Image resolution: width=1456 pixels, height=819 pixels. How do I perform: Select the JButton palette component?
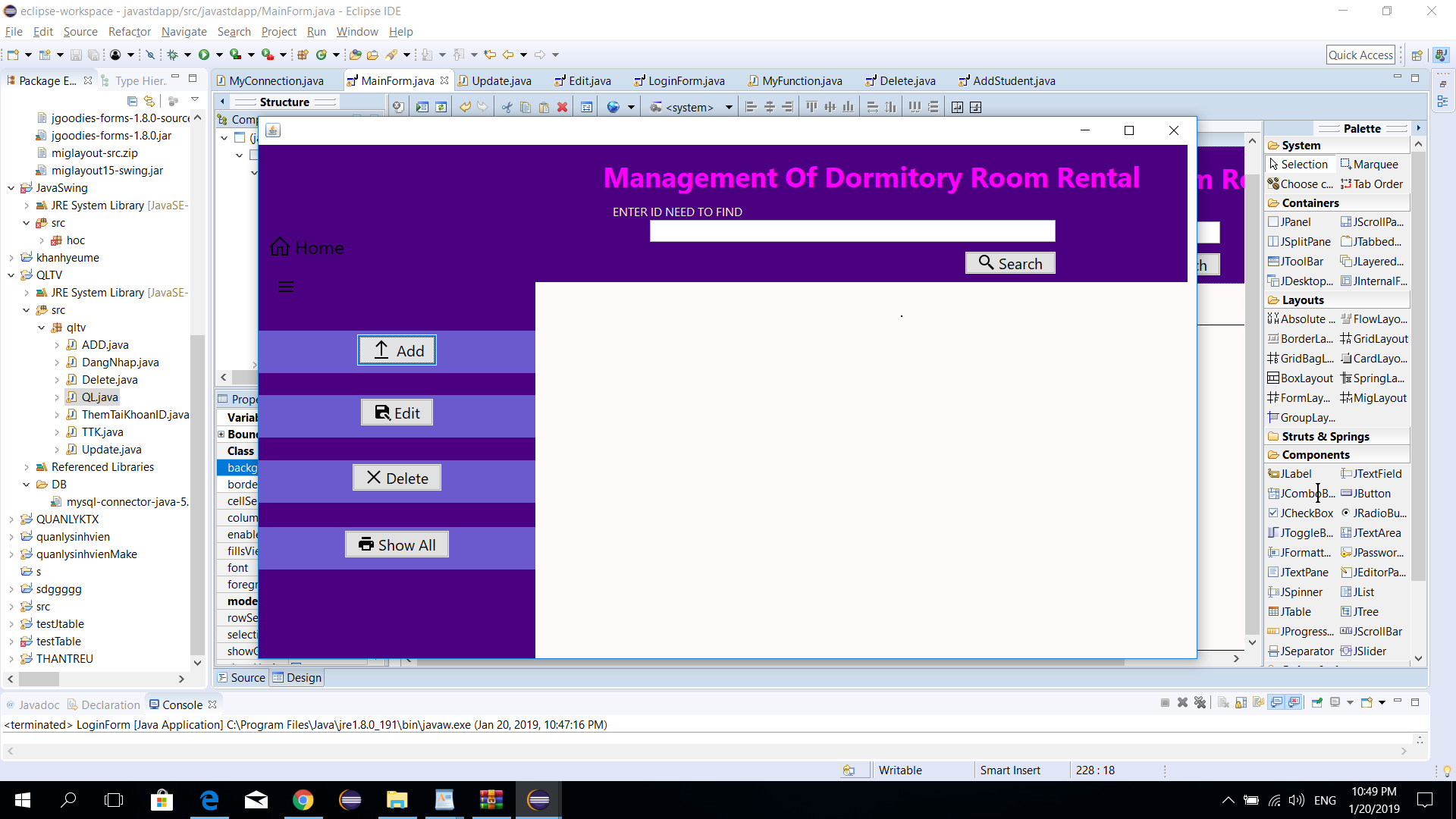coord(1371,494)
